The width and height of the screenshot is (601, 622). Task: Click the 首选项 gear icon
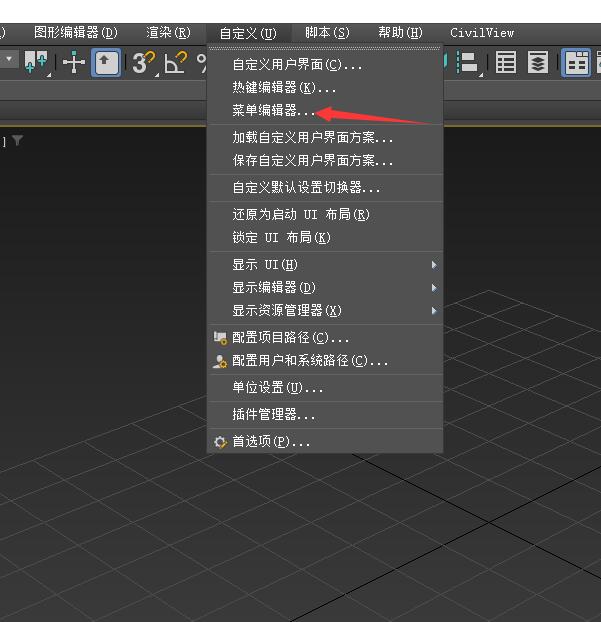220,442
